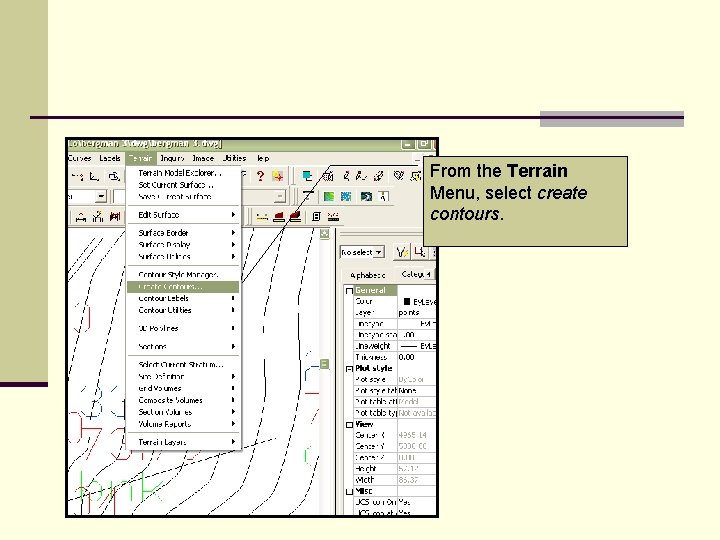
Task: Select Create Contours from Terrain menu
Action: 183,287
